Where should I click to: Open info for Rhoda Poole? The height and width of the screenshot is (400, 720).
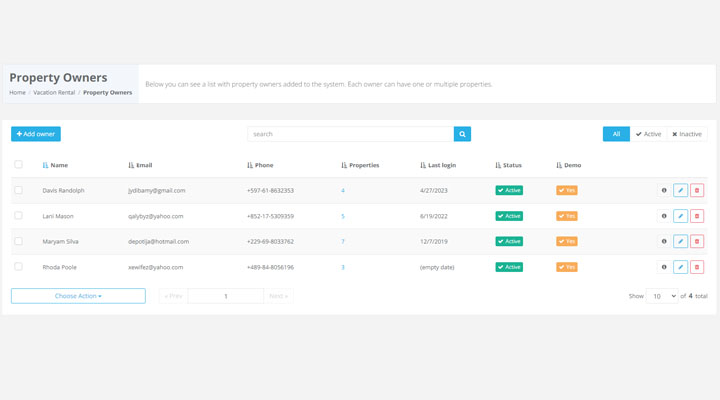point(664,267)
